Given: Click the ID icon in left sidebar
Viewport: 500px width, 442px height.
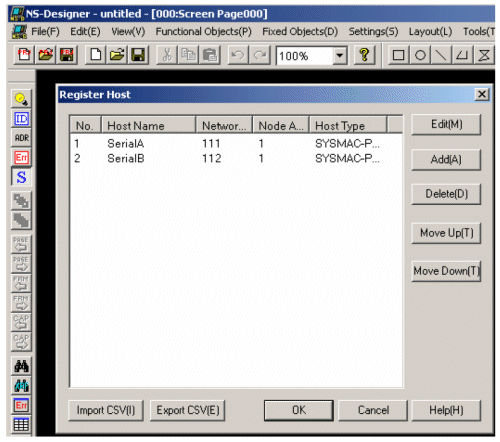Looking at the screenshot, I should (x=22, y=119).
